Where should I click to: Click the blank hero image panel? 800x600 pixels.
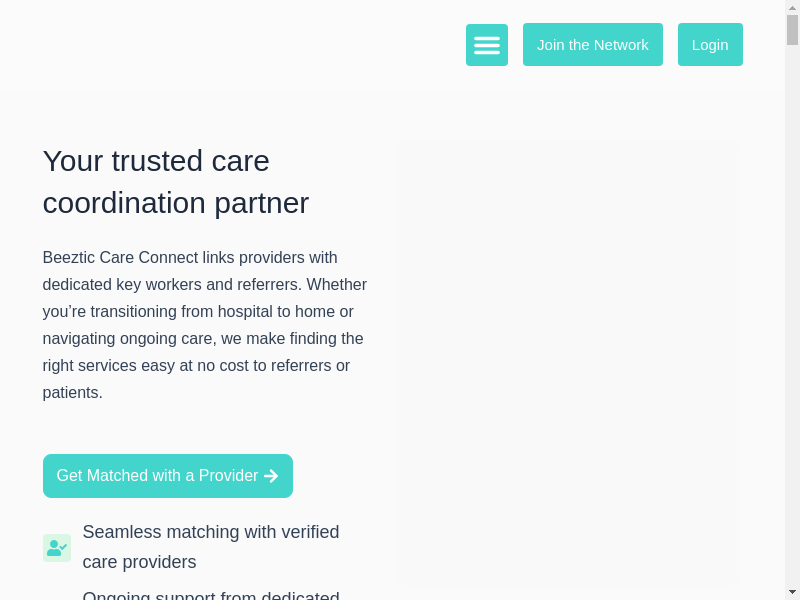570,360
